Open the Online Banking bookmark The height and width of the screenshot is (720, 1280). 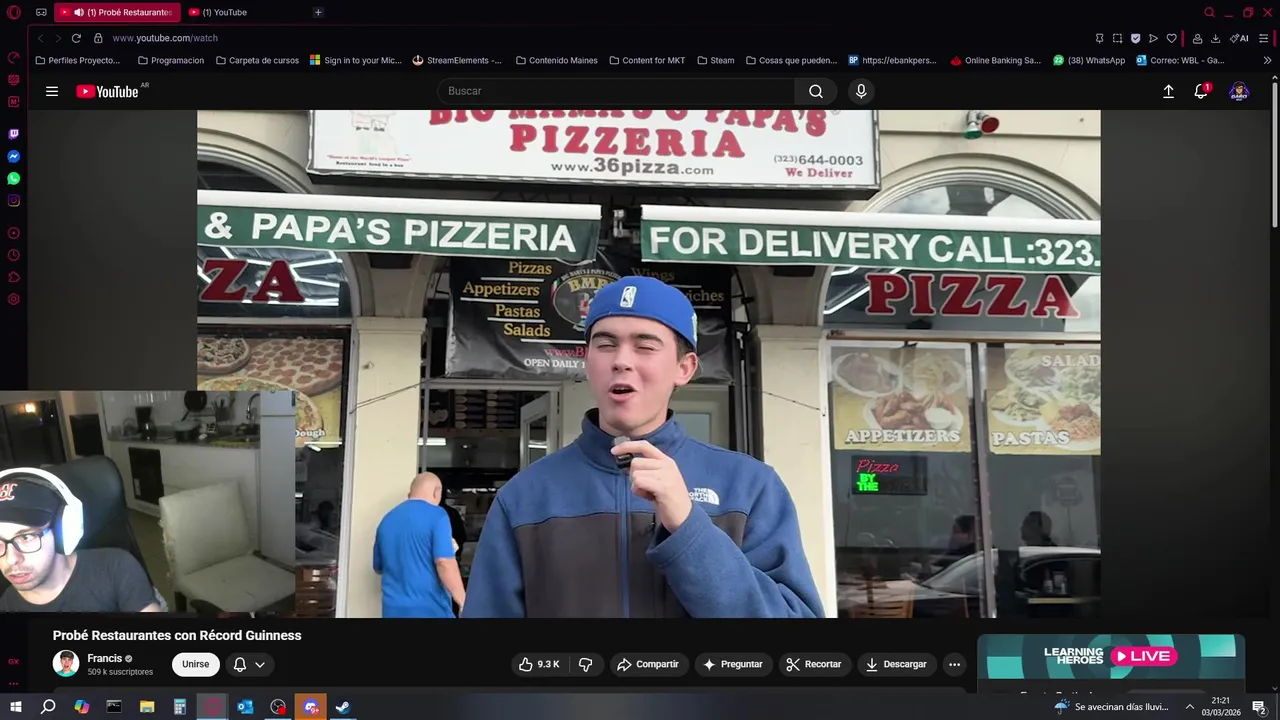995,60
